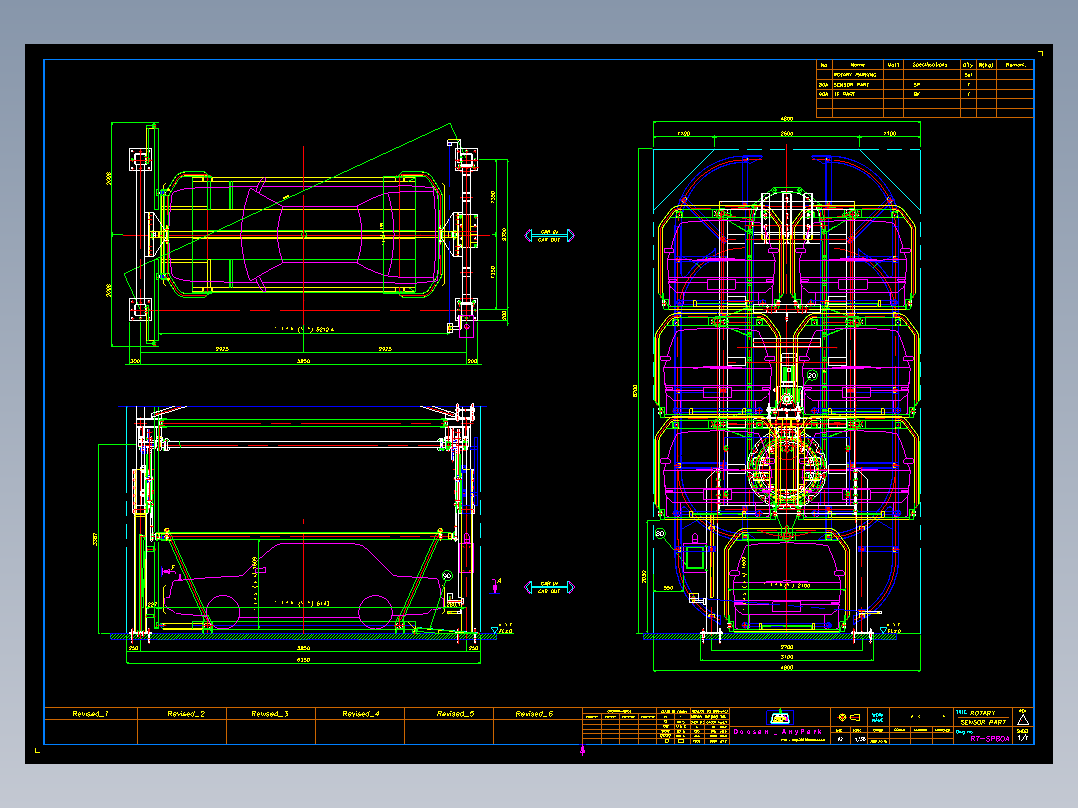This screenshot has width=1078, height=808.
Task: Click the Revised_5 revision cell
Action: pos(449,714)
